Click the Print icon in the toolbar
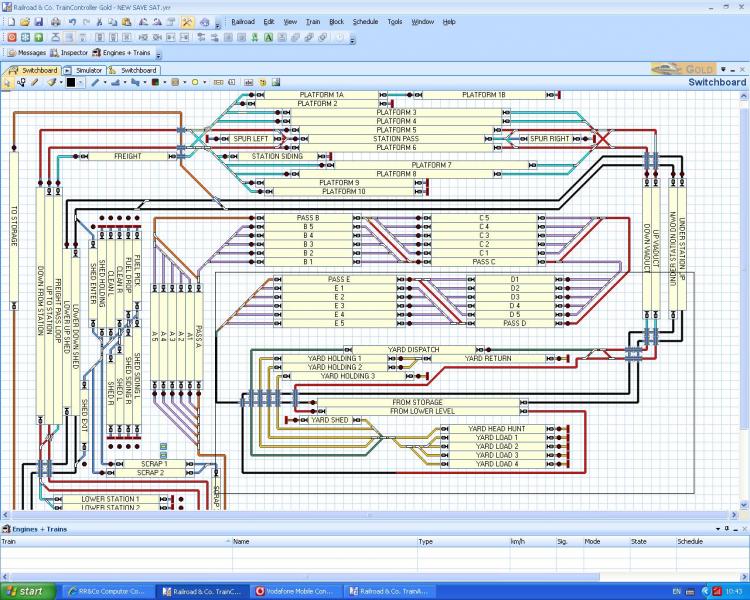 (x=54, y=21)
